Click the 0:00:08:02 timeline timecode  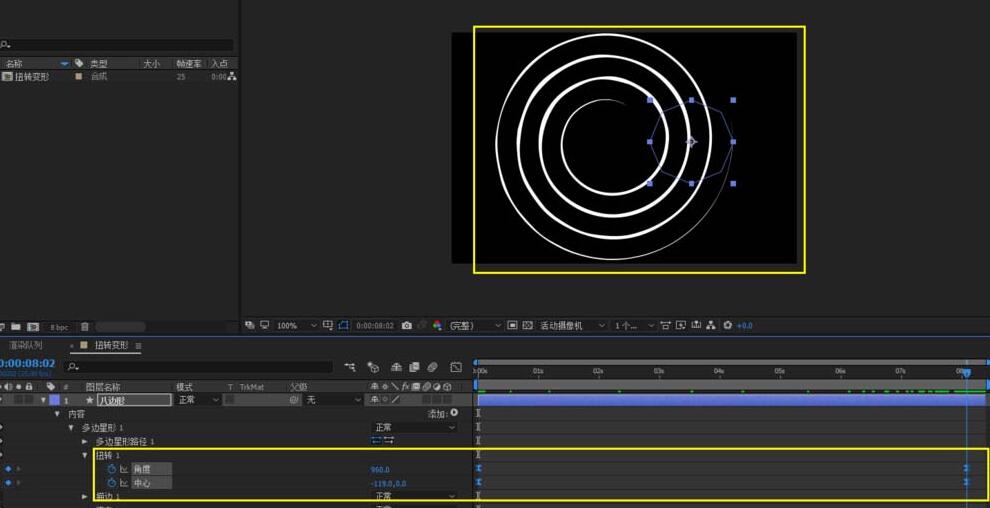27,363
